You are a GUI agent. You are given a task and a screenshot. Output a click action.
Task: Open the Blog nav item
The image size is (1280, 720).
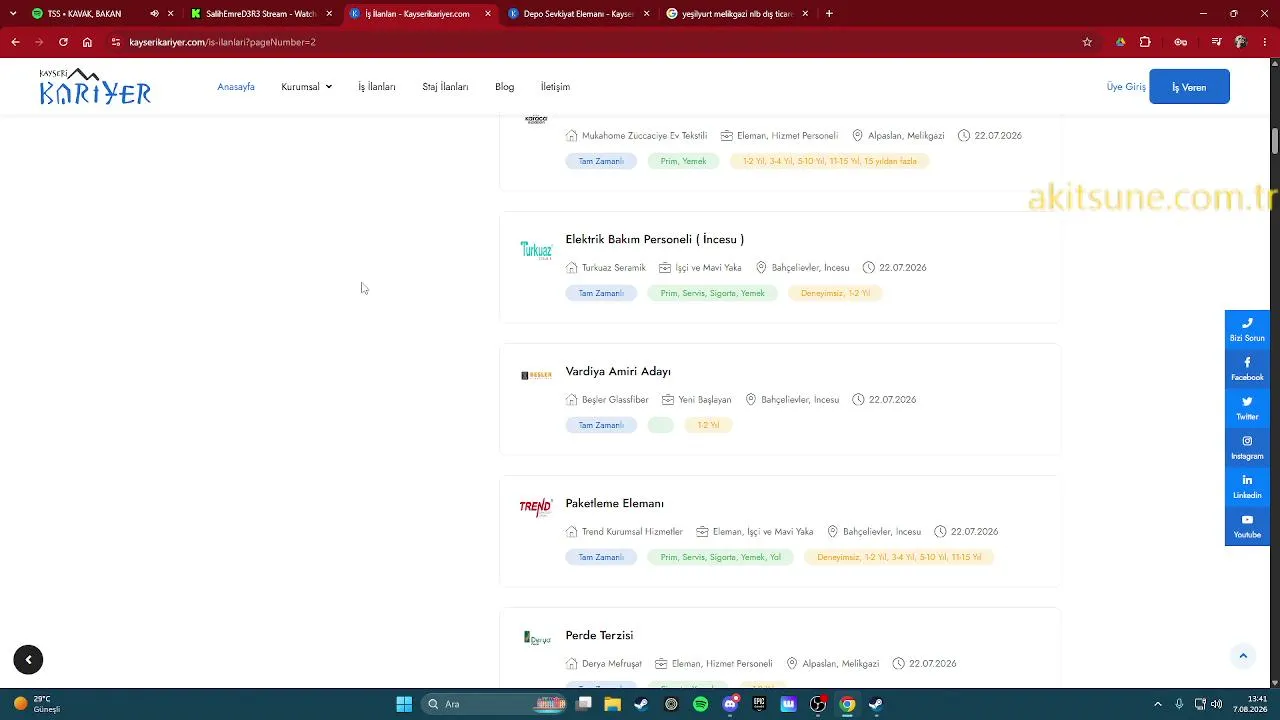pos(504,87)
